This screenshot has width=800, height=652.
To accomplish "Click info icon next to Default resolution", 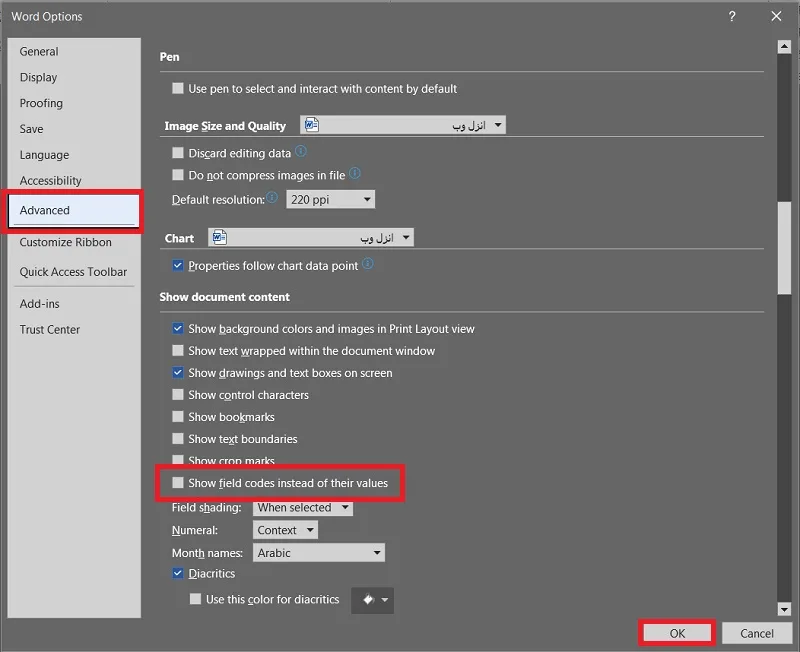I will [x=272, y=197].
